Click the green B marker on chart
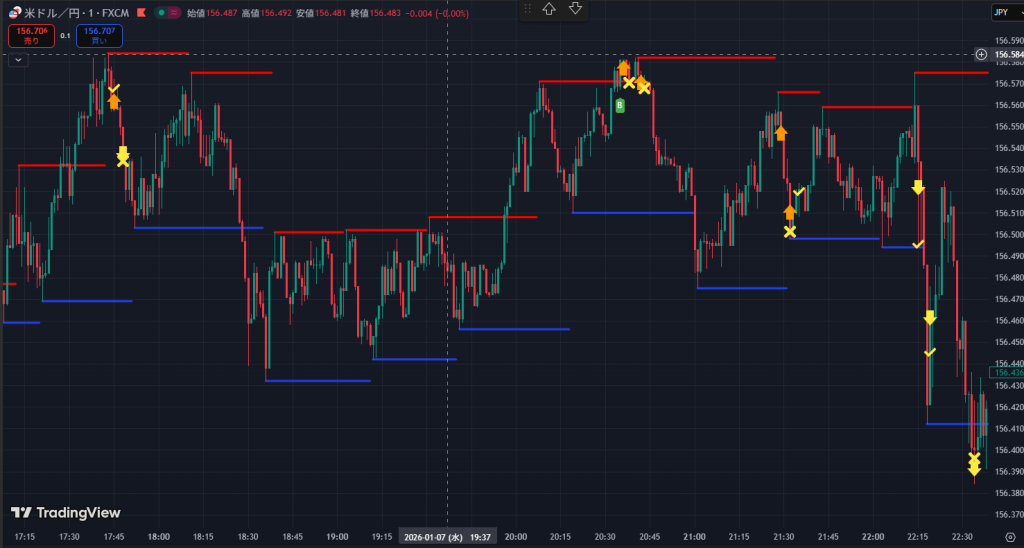The height and width of the screenshot is (548, 1024). pos(620,105)
